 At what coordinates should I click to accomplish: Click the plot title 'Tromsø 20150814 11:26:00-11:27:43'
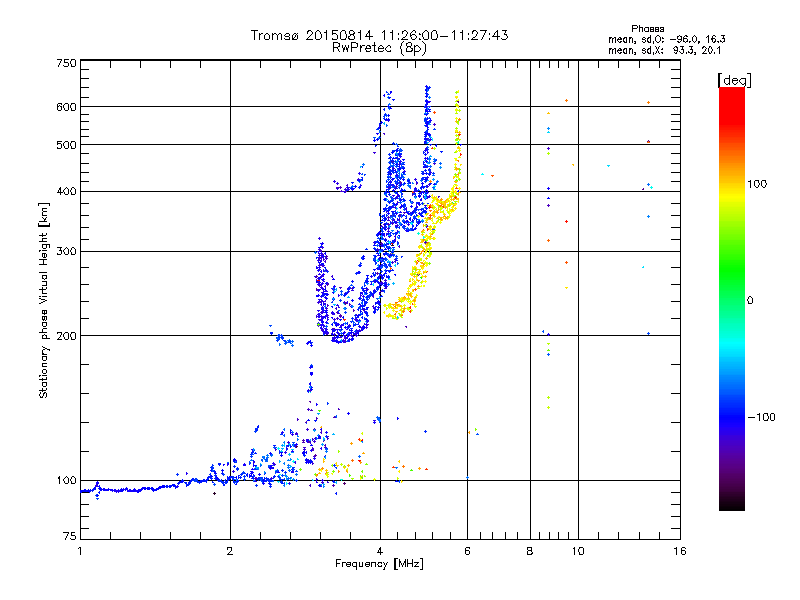379,35
